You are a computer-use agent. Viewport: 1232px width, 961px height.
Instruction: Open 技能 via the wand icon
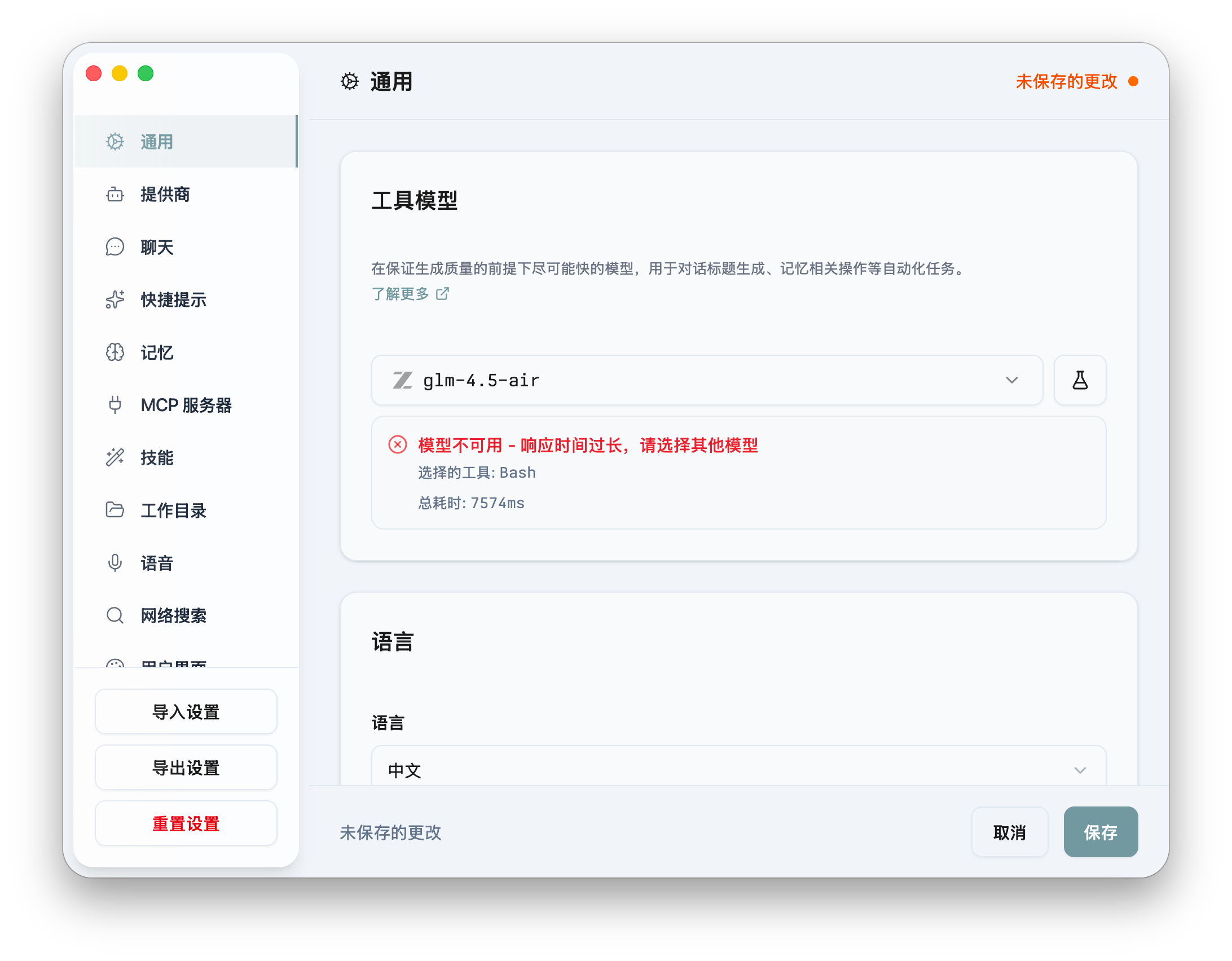tap(115, 458)
